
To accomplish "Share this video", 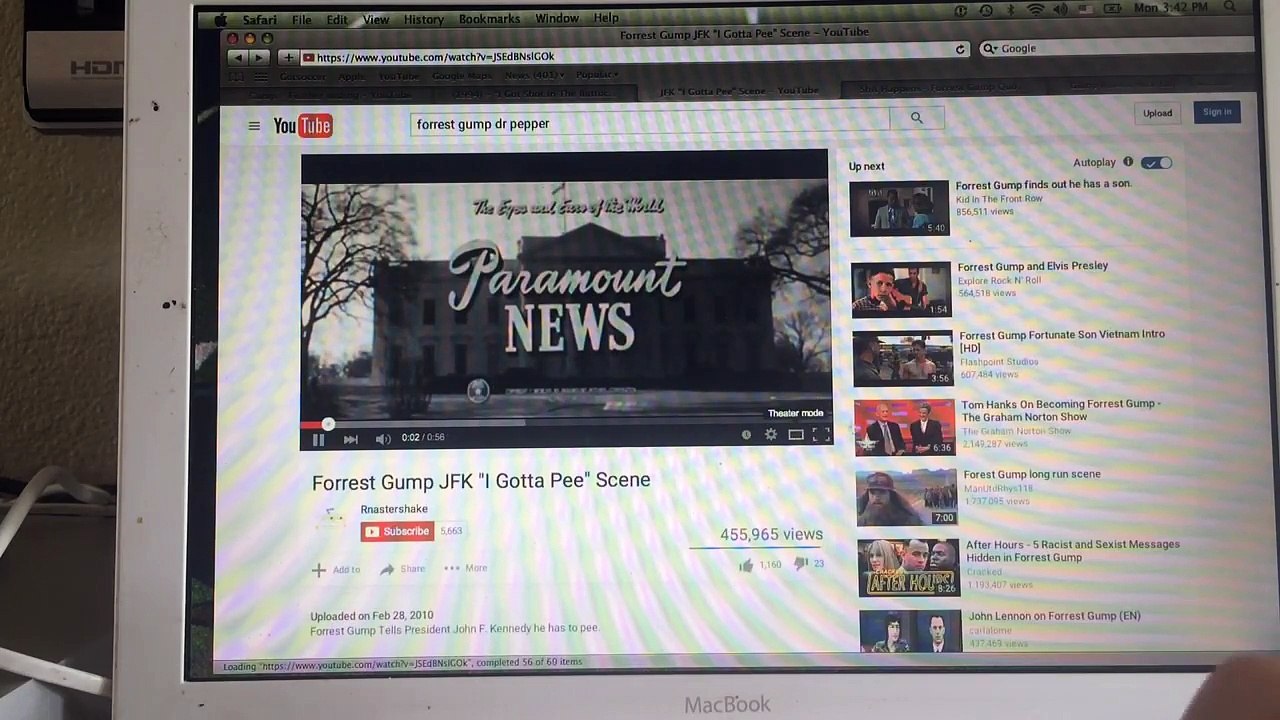I will (403, 569).
